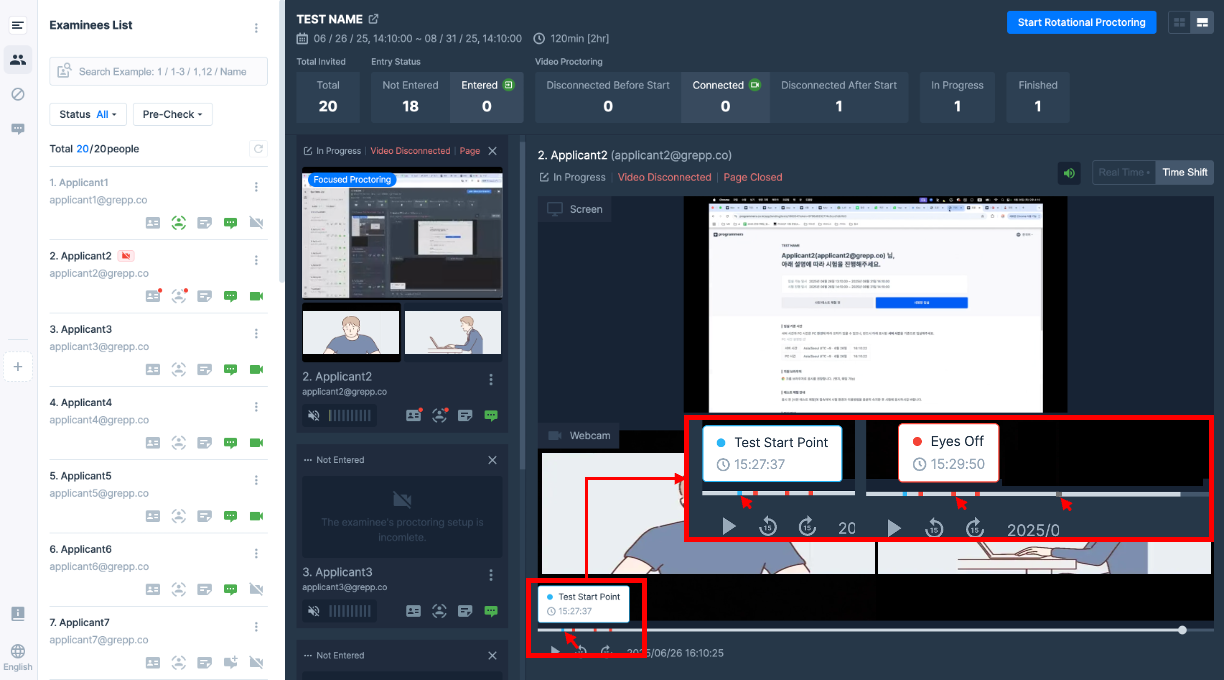1224x680 pixels.
Task: Open the face icon on the Applicant2 video card
Action: point(439,415)
